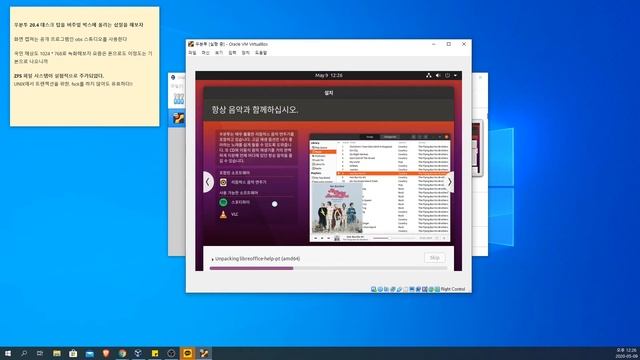Image resolution: width=640 pixels, height=360 pixels.
Task: Go to previous installer slide arrow
Action: [208, 182]
